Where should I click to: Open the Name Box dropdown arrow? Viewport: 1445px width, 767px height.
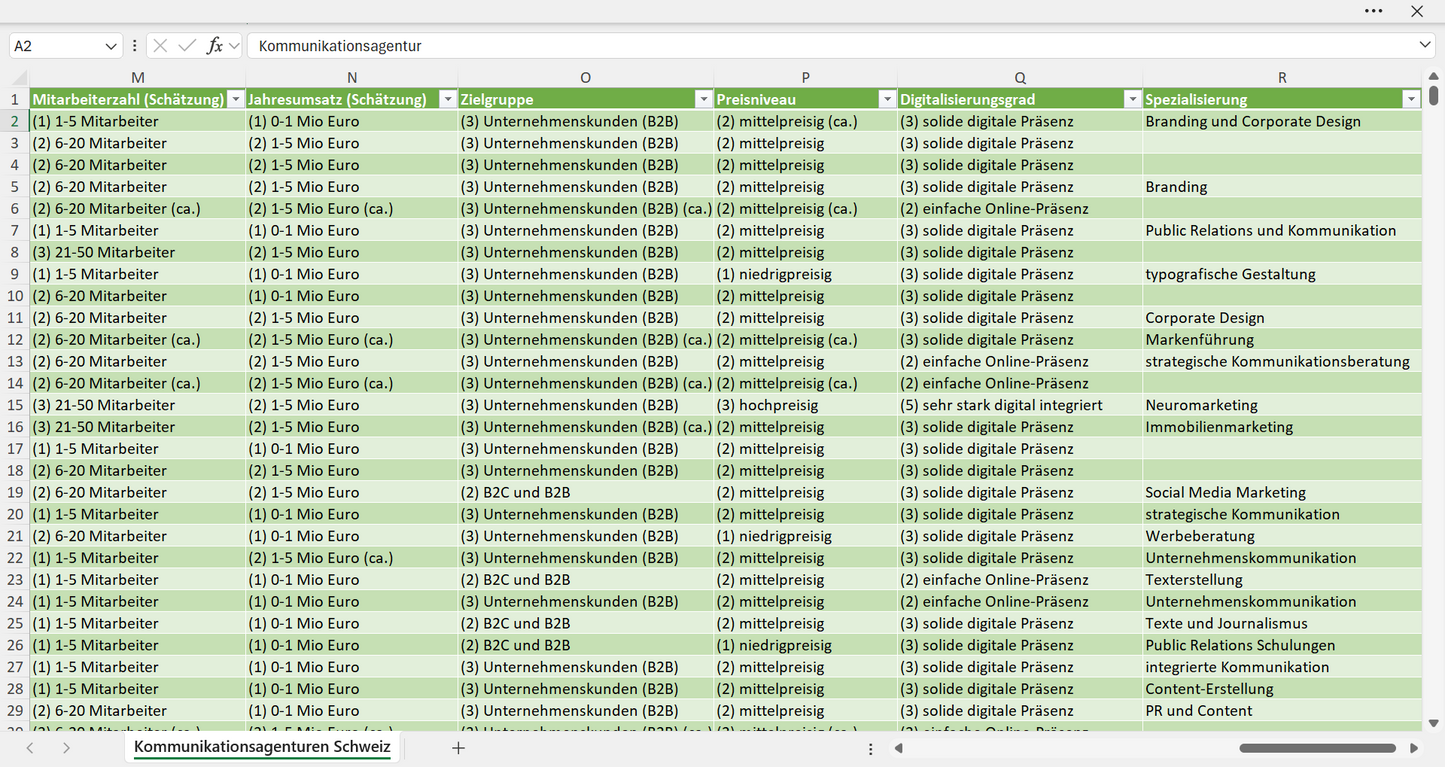[111, 46]
